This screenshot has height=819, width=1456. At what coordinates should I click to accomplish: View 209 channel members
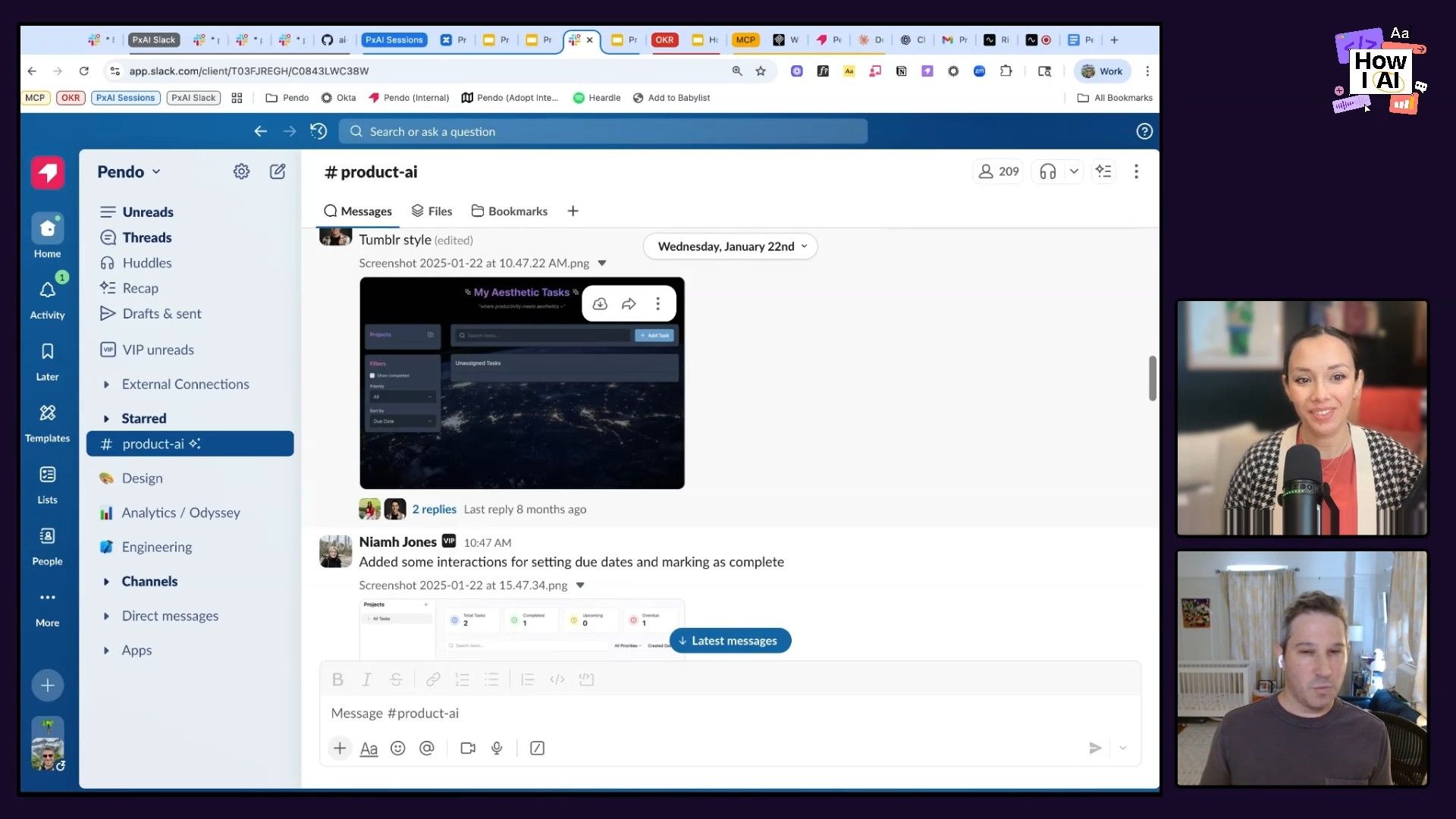point(999,171)
